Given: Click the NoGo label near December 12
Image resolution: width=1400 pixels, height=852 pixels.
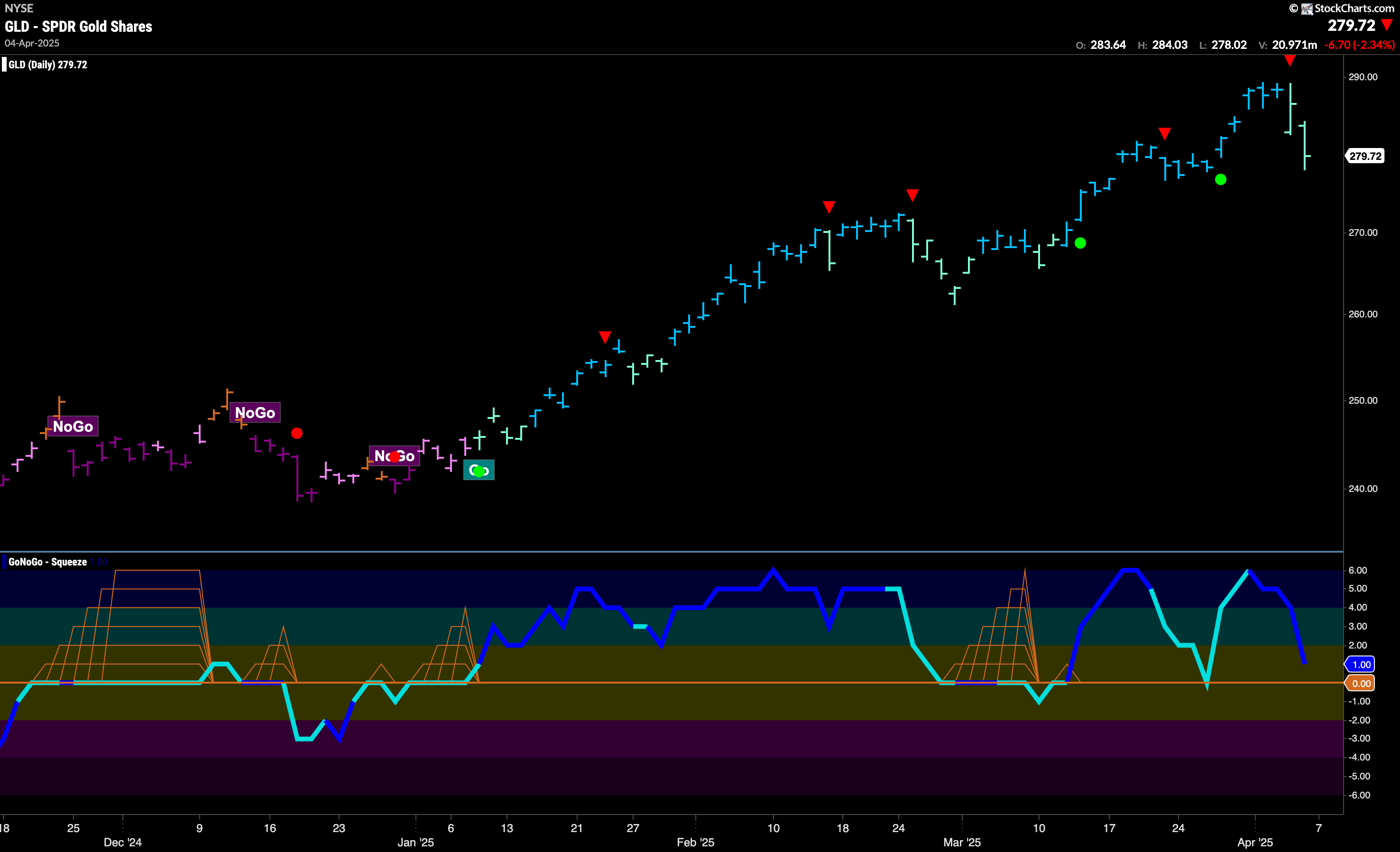Looking at the screenshot, I should 255,413.
